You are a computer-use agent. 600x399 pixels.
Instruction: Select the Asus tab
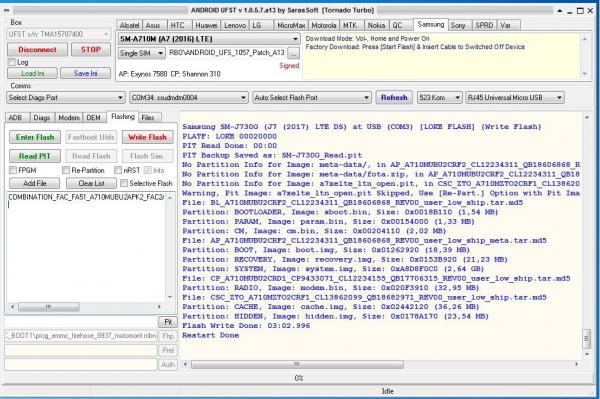(x=153, y=25)
